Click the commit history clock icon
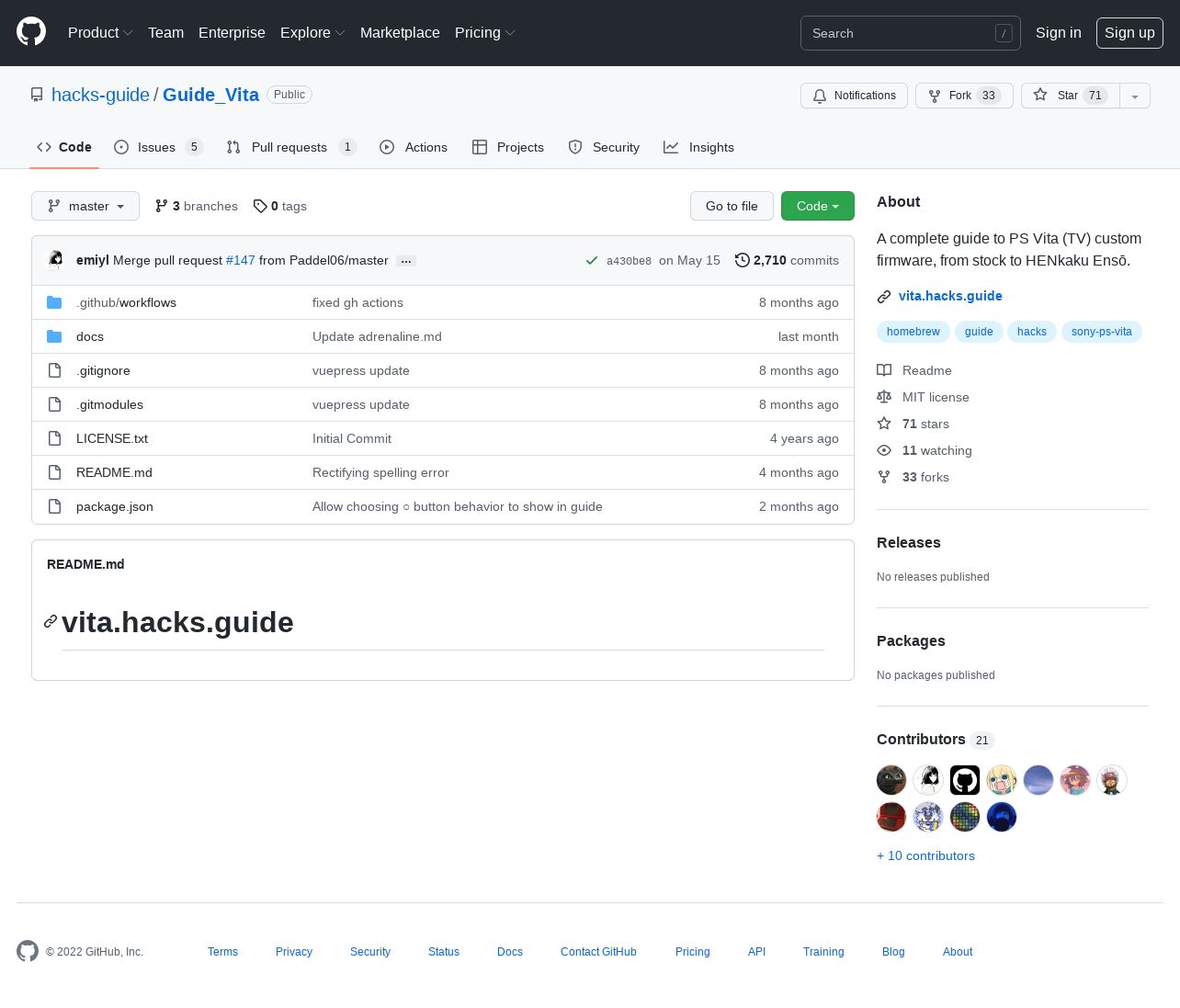The height and width of the screenshot is (1008, 1180). 742,260
